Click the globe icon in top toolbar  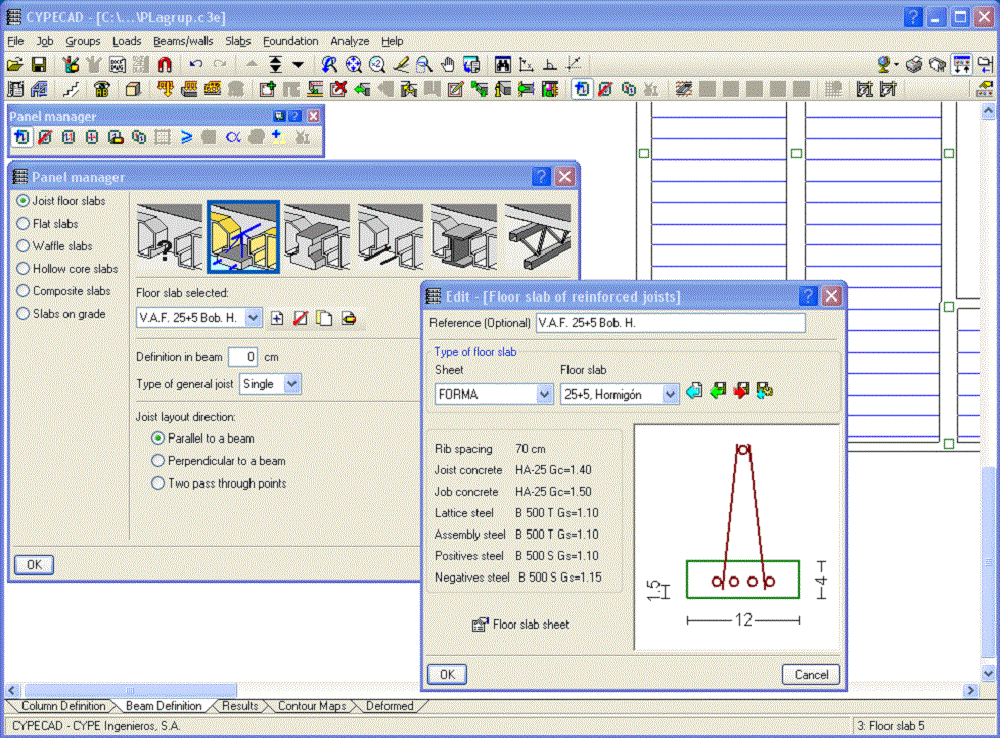tap(884, 64)
